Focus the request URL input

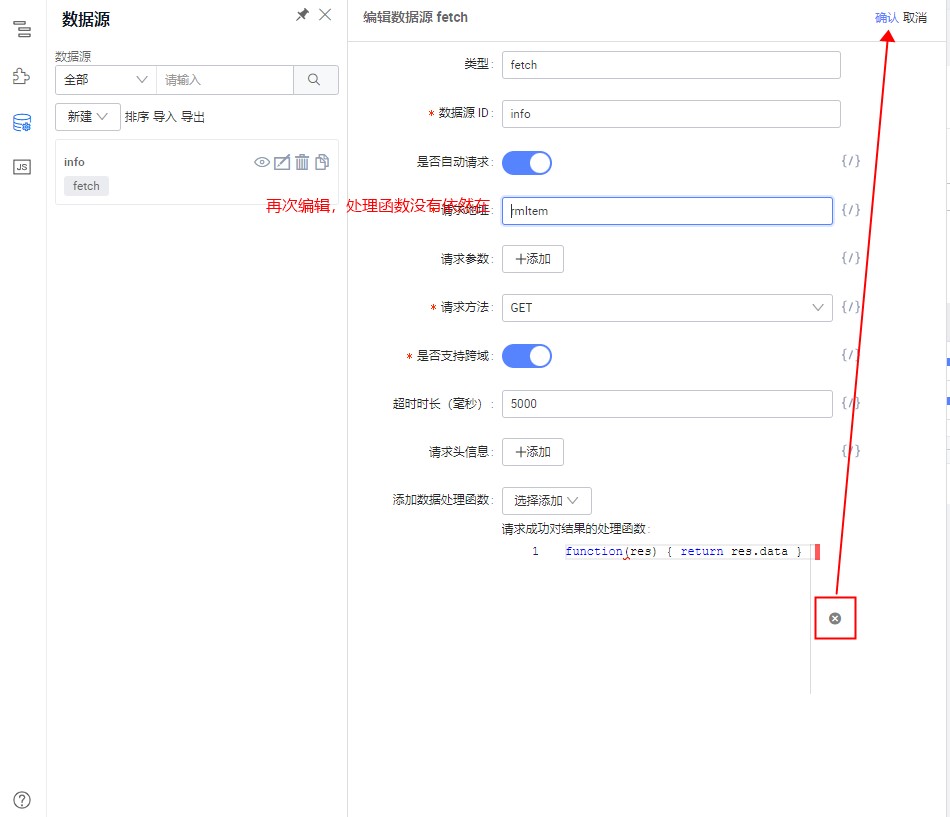coord(667,211)
